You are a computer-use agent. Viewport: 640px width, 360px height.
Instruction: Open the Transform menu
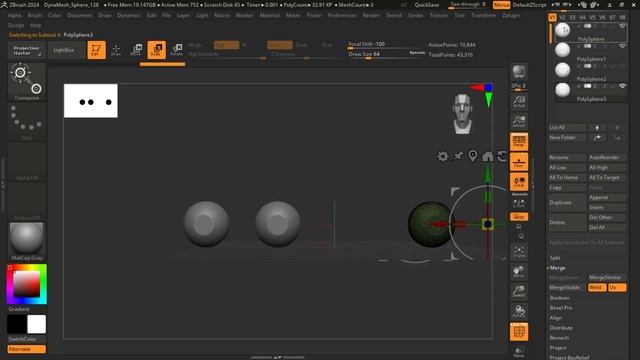pyautogui.click(x=483, y=15)
